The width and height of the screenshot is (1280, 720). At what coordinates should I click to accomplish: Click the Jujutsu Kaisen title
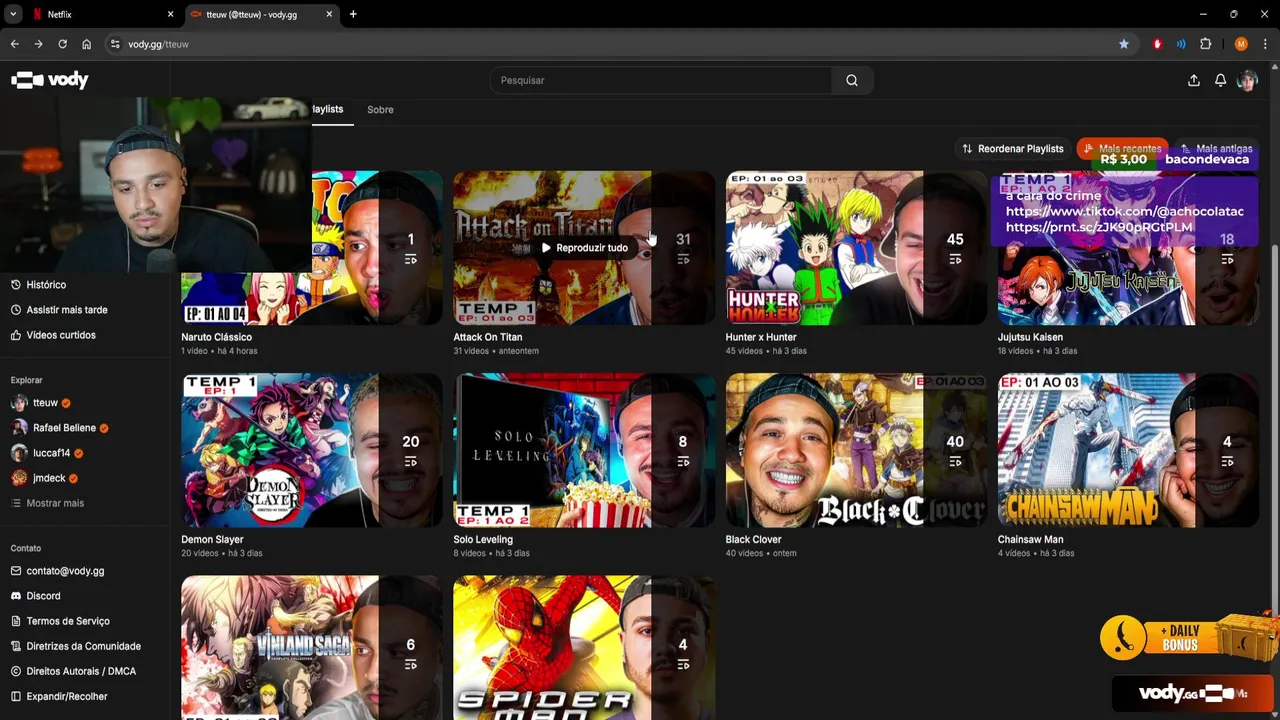coord(1030,337)
